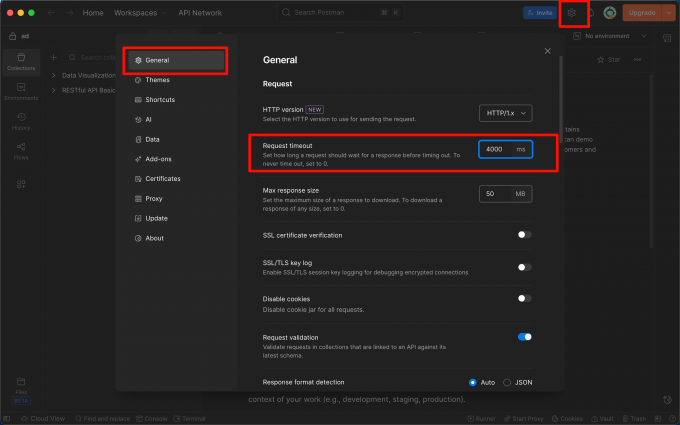
Task: Open the Vault
Action: tap(602, 418)
